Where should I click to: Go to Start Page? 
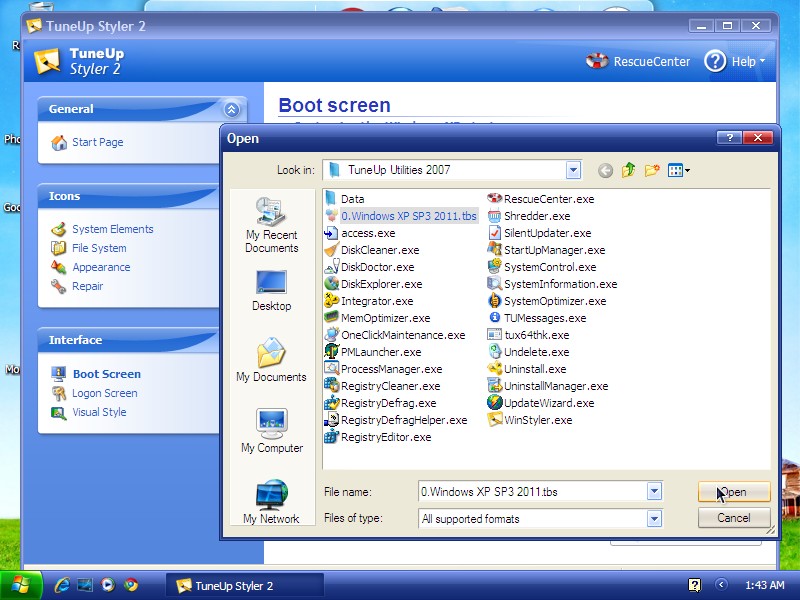[87, 142]
